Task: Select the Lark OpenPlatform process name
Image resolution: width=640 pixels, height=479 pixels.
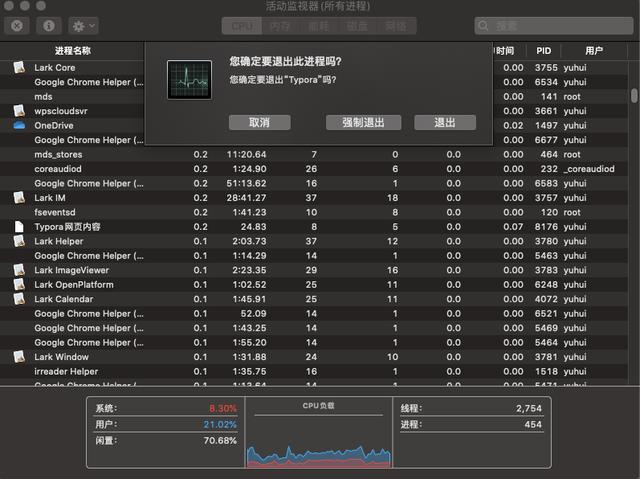Action: [74, 284]
